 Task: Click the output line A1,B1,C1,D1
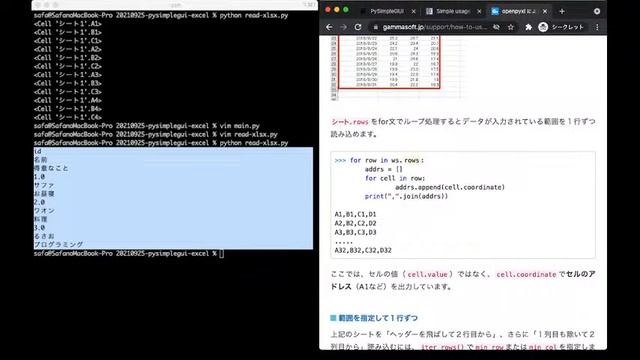click(356, 214)
